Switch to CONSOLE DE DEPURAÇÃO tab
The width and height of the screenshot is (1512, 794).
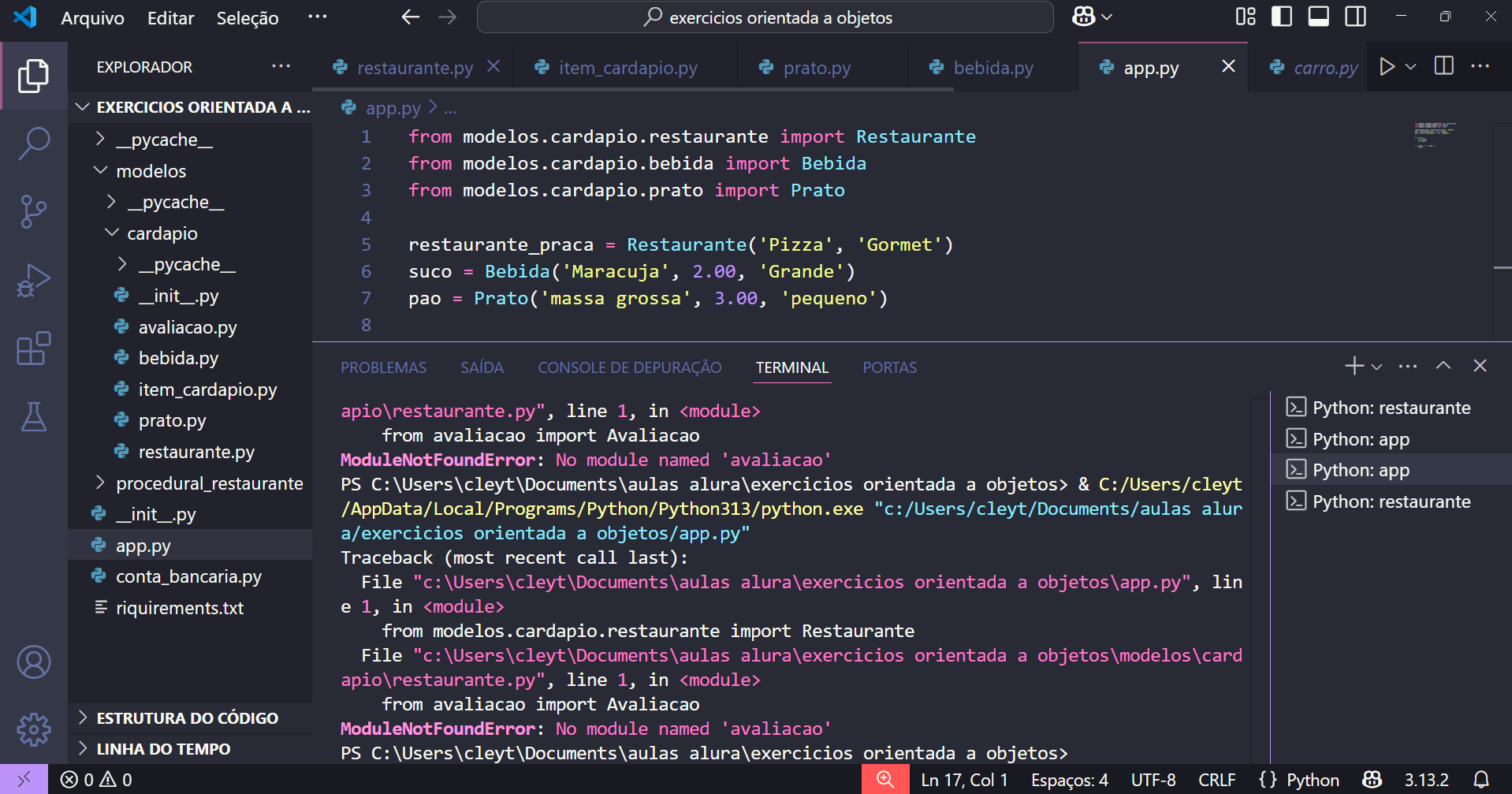pos(629,367)
